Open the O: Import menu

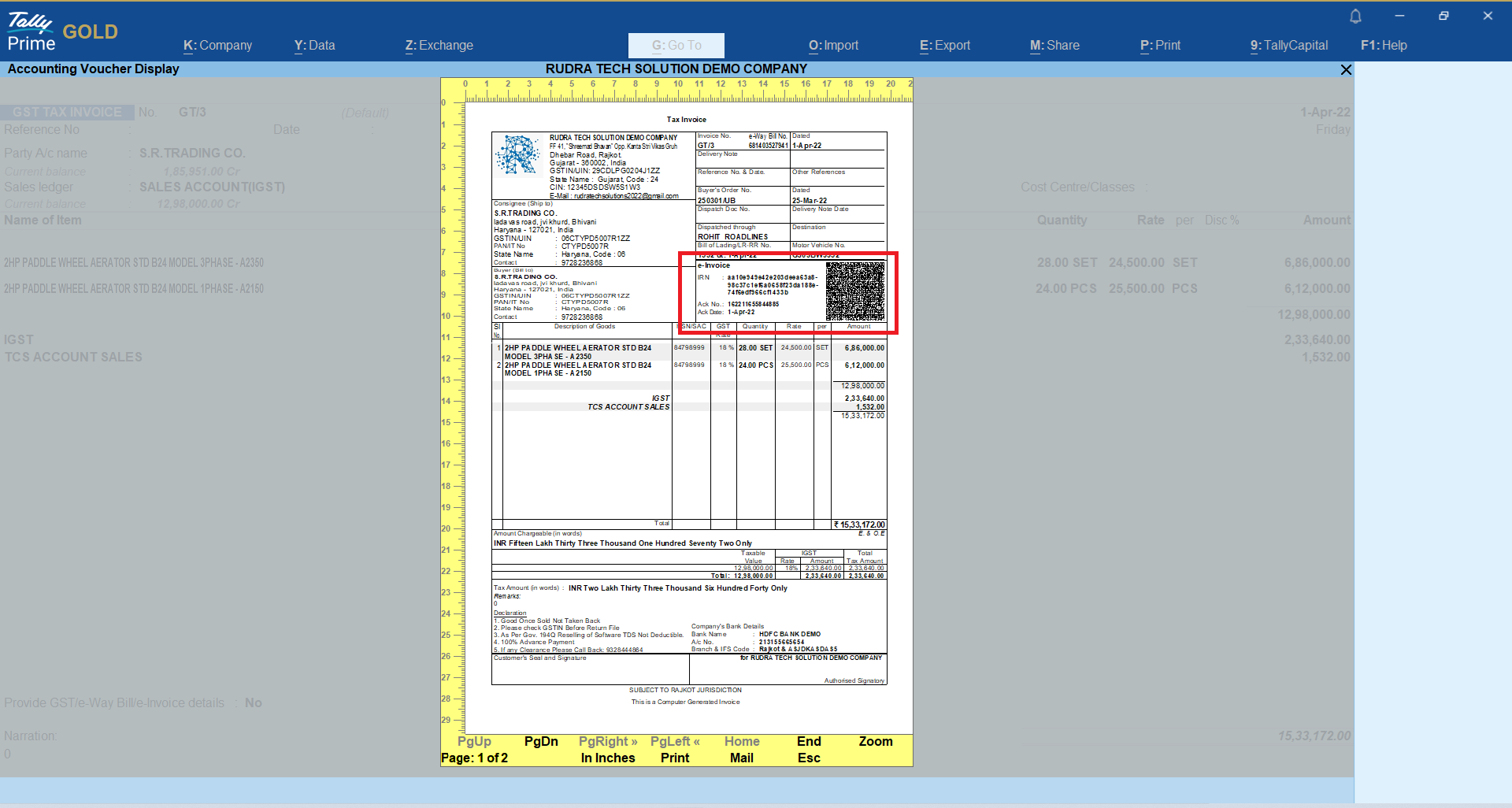(833, 46)
